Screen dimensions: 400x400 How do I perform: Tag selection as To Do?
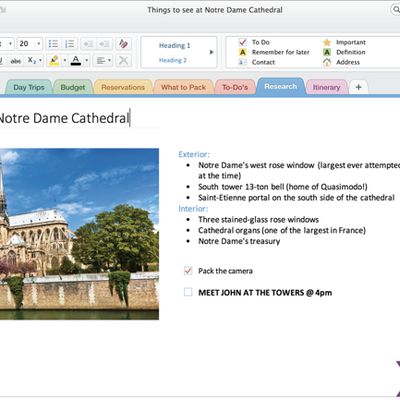coord(261,42)
